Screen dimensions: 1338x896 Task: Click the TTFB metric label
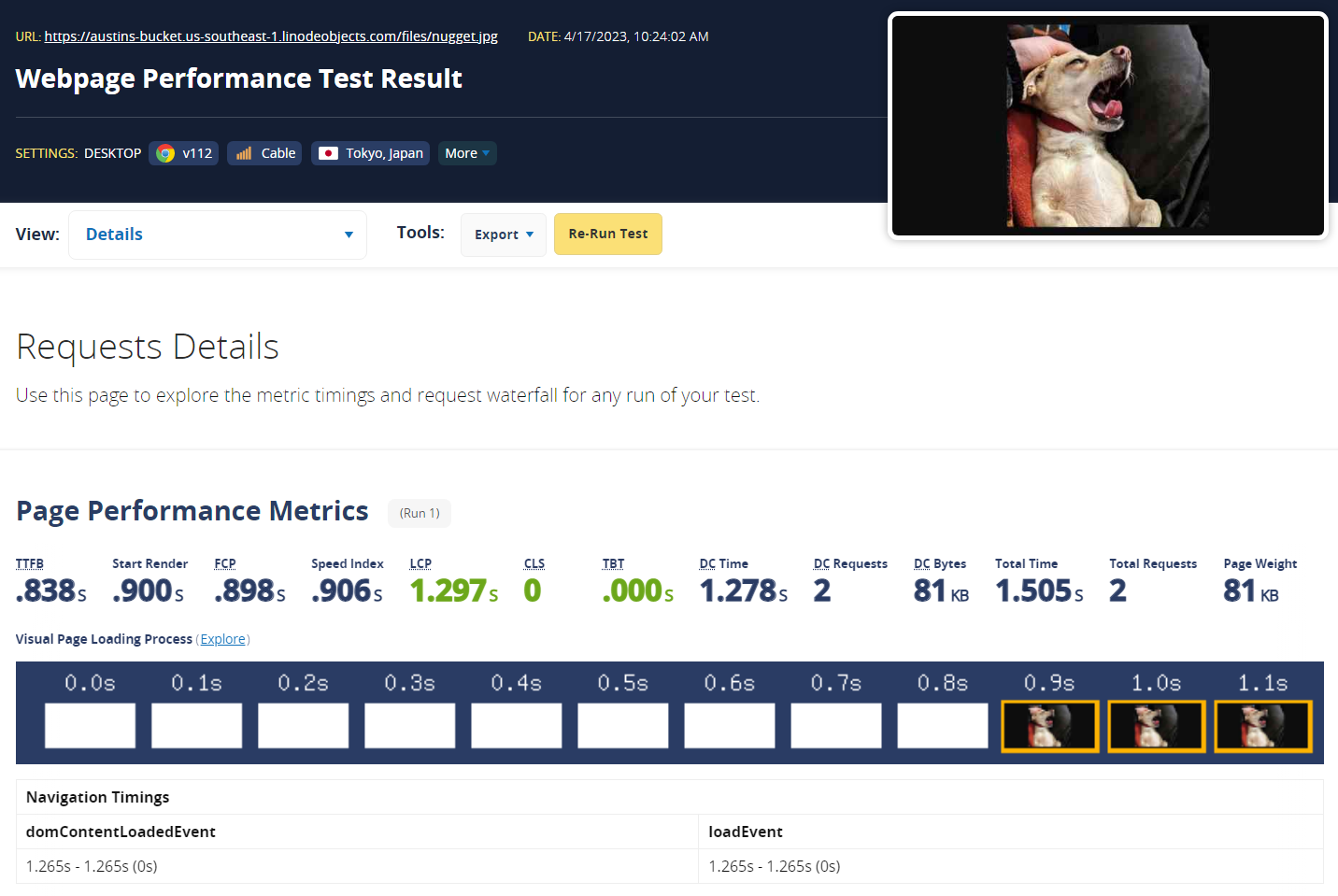click(x=30, y=563)
